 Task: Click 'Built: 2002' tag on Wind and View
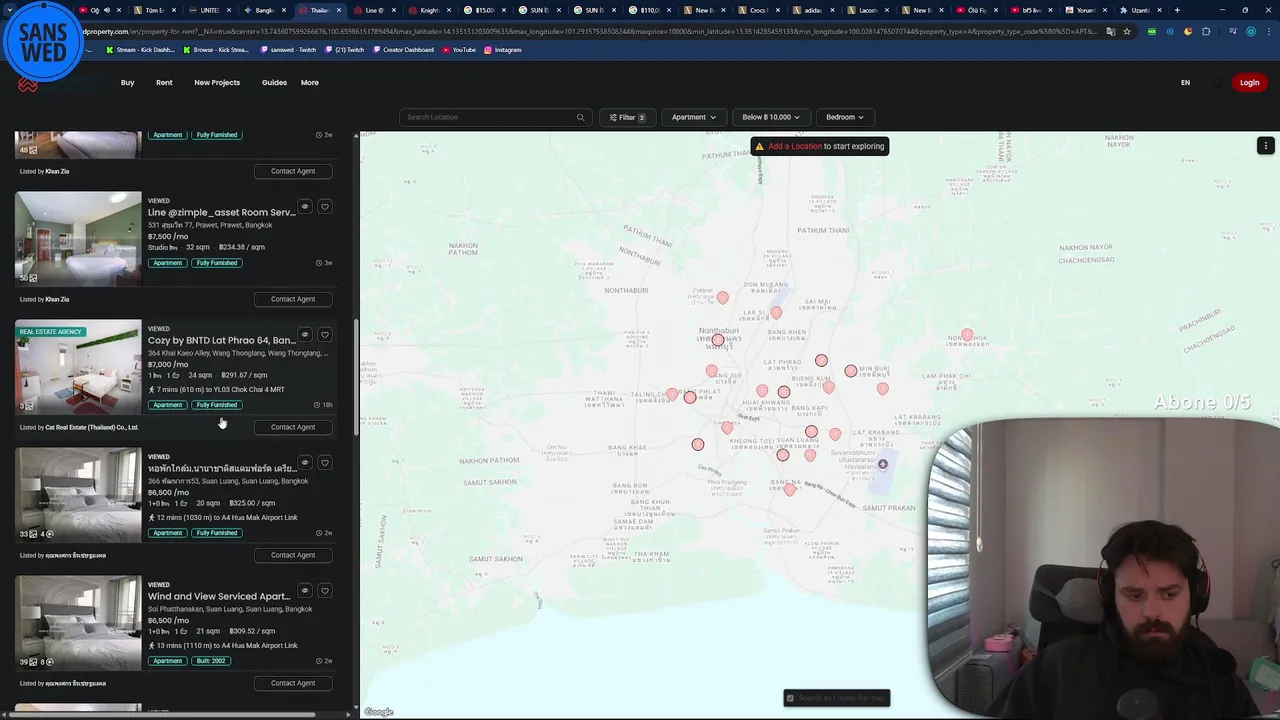point(211,661)
